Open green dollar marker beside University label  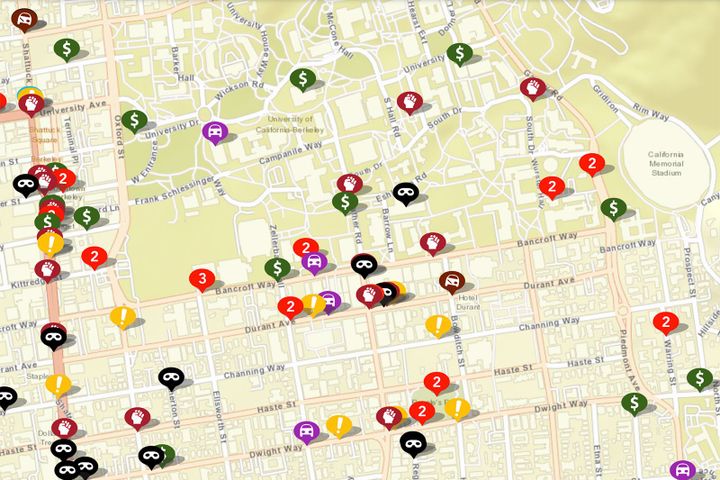(460, 54)
